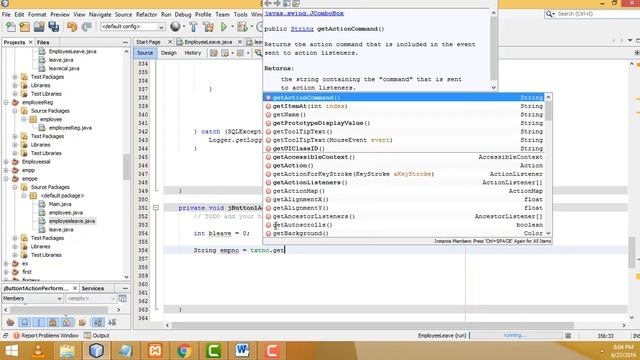This screenshot has width=640, height=360.
Task: Click the globe browser icon in toolbar
Action: 176,27
